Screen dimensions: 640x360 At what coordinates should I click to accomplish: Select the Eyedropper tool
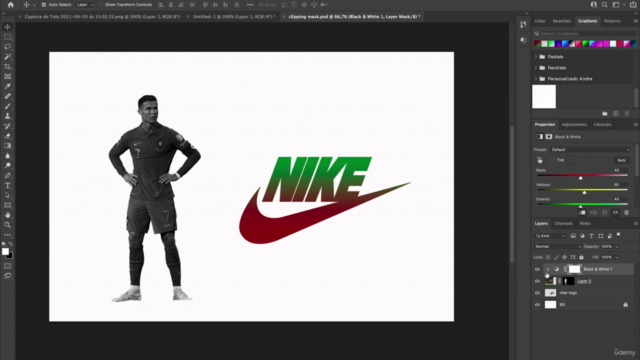click(x=7, y=86)
